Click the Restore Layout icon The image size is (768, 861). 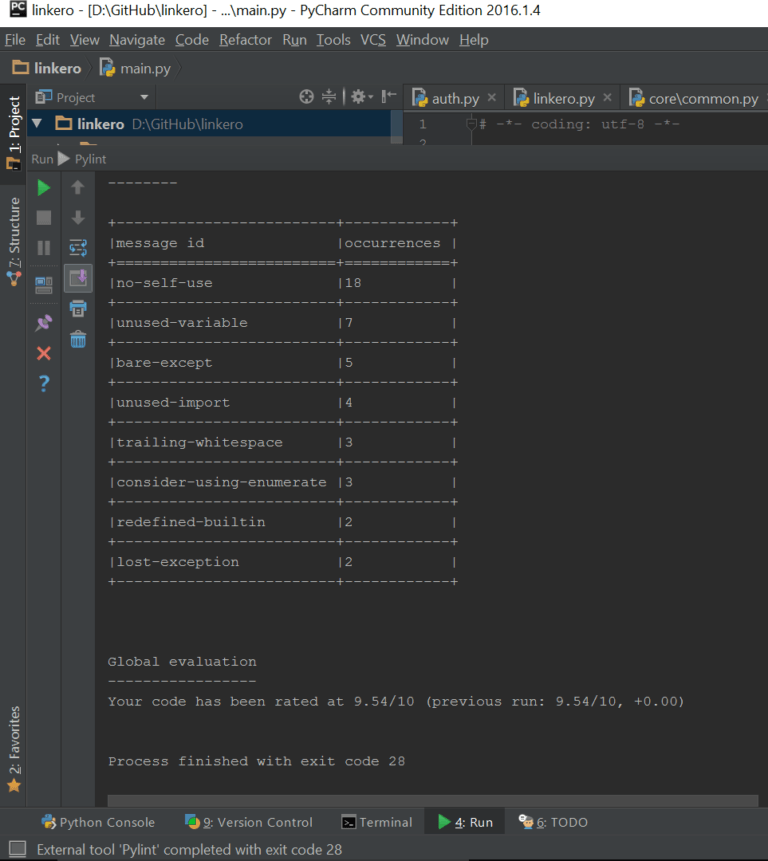pyautogui.click(x=43, y=284)
